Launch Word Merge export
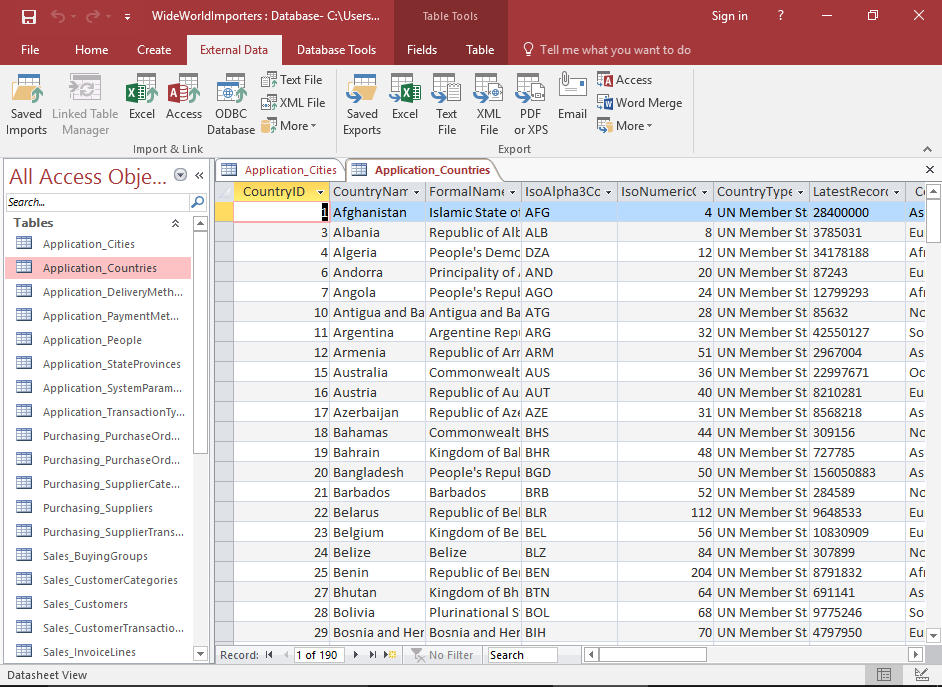The width and height of the screenshot is (942, 687). point(640,102)
